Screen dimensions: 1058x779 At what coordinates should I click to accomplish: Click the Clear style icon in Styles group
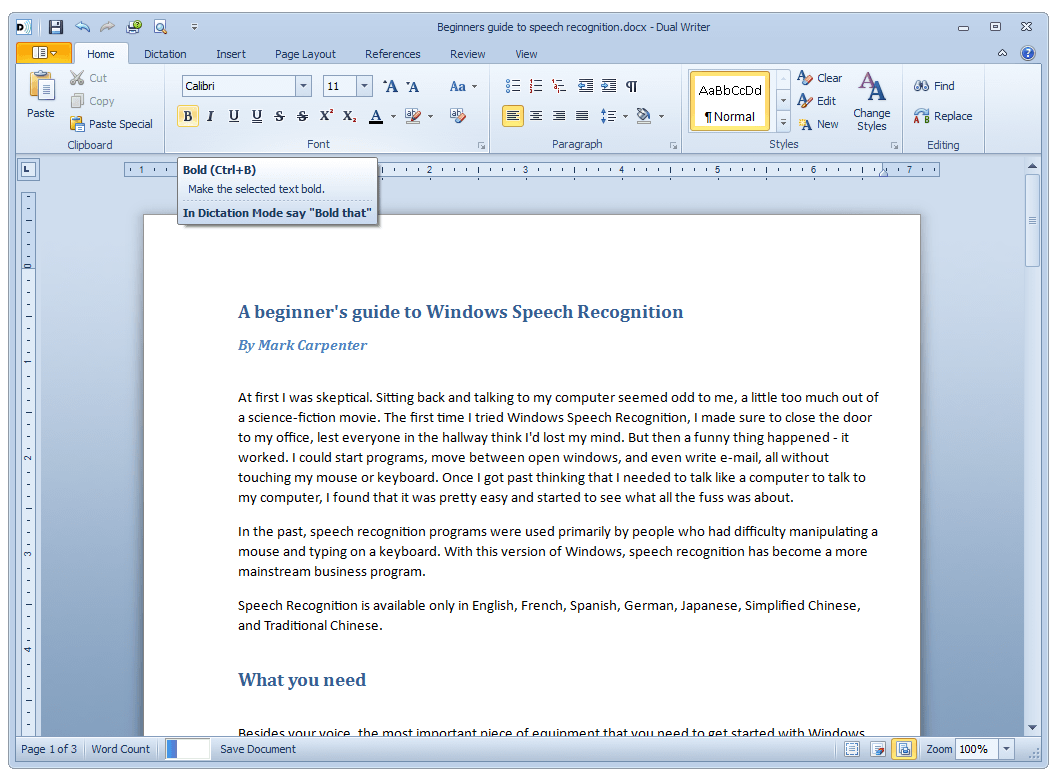click(820, 78)
